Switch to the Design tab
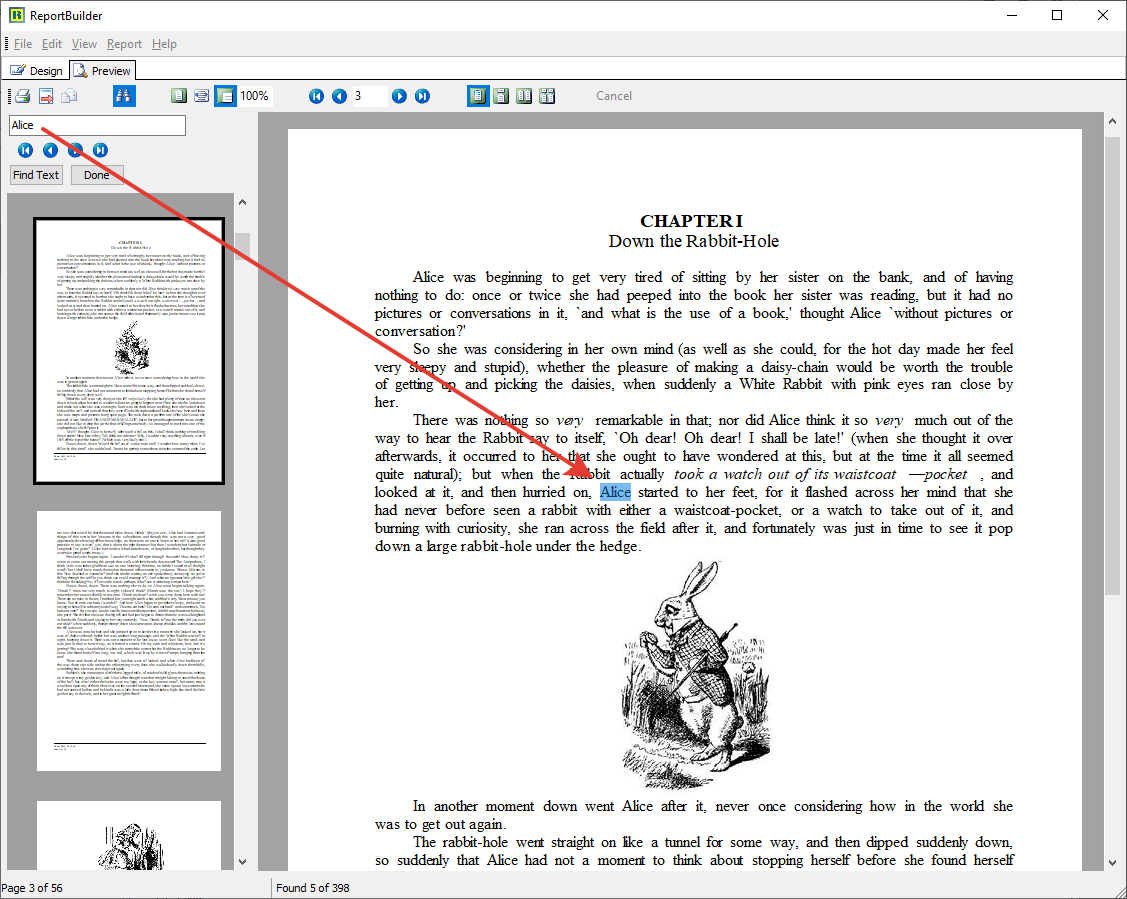The image size is (1127, 899). point(36,70)
